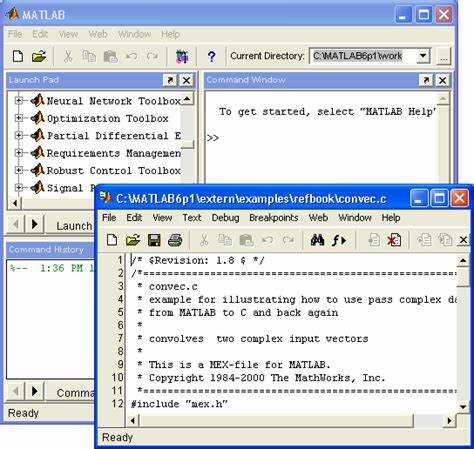Click Step icon in editor debug toolbar
This screenshot has height=449, width=474.
pyautogui.click(x=424, y=240)
